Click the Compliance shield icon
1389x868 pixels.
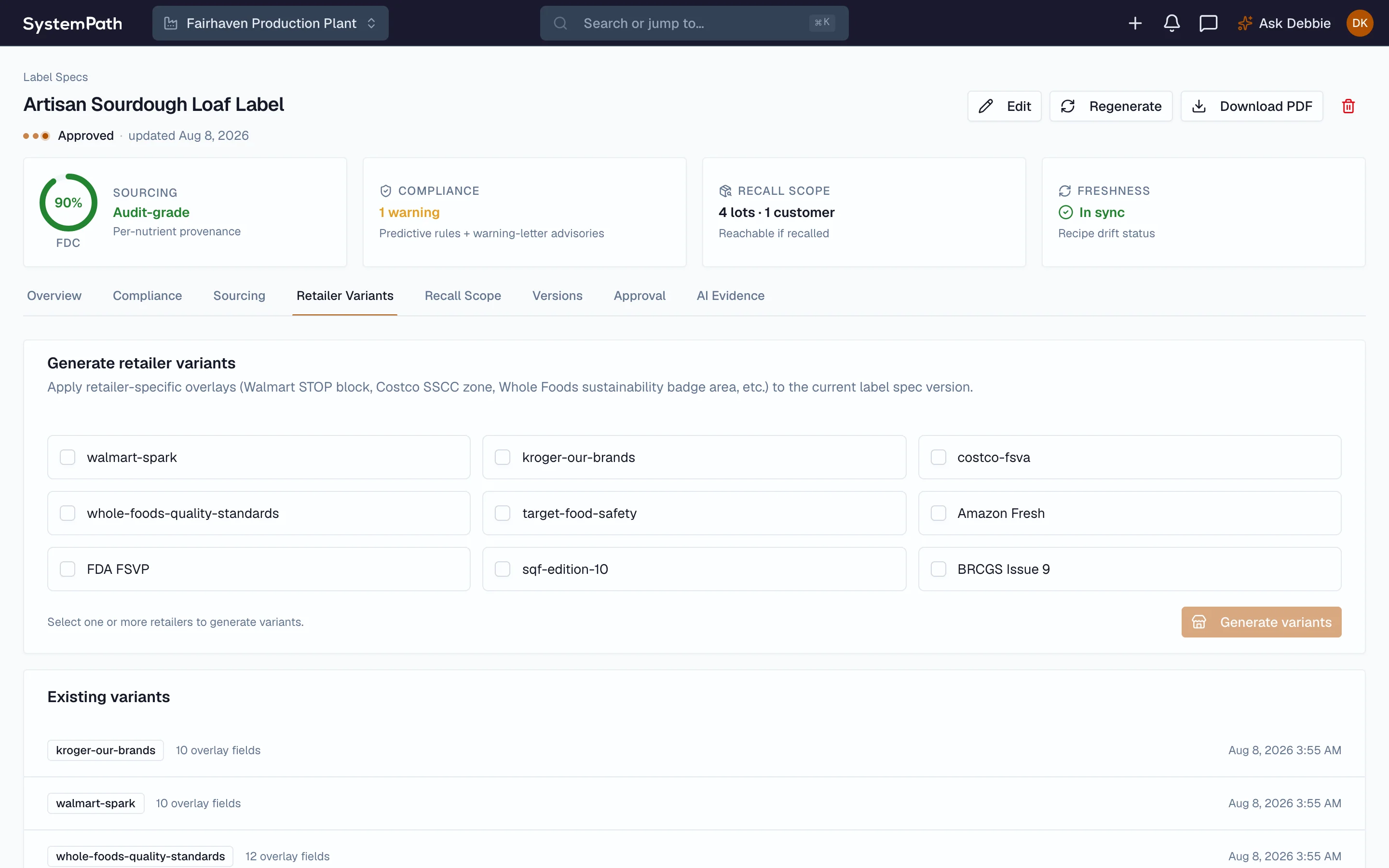point(386,190)
